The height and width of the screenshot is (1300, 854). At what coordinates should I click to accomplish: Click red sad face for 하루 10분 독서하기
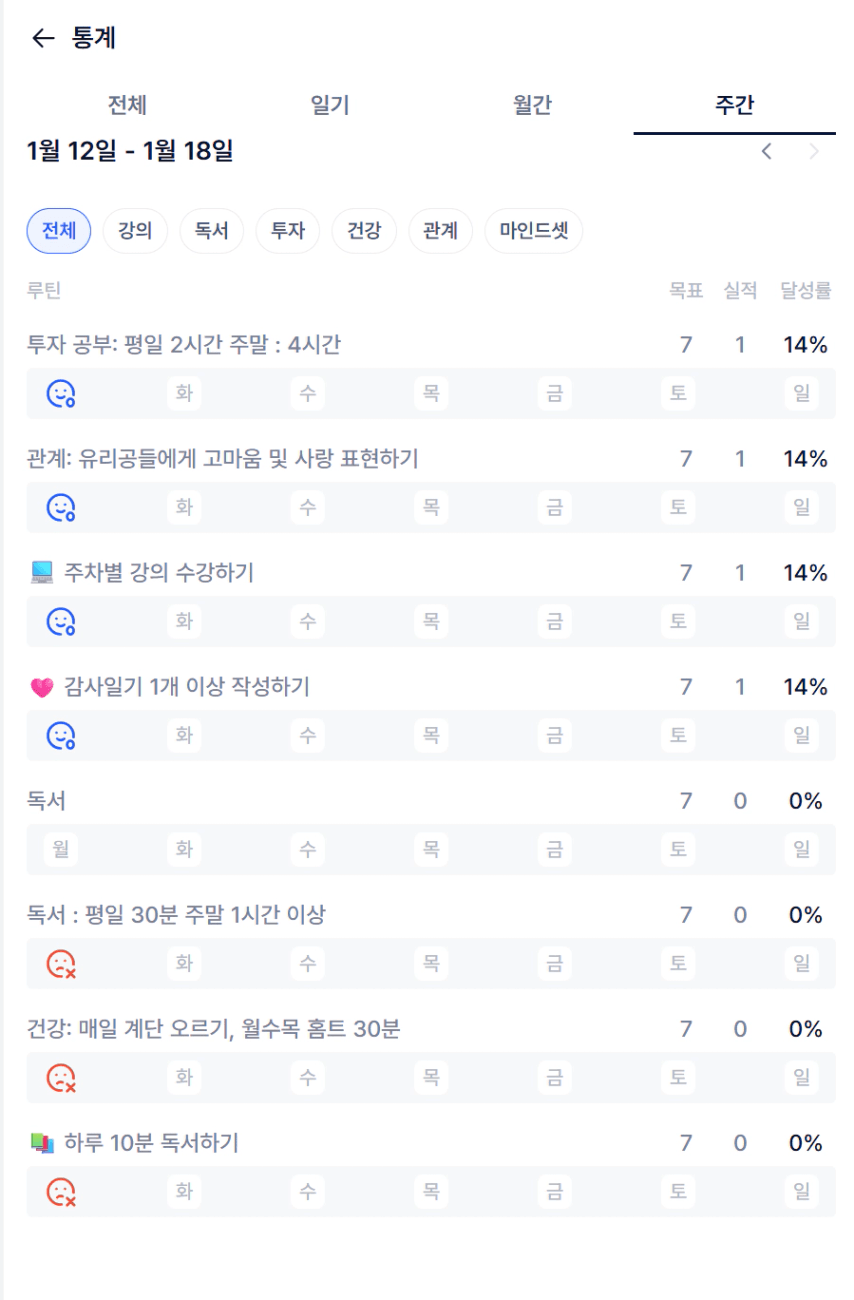(61, 1192)
